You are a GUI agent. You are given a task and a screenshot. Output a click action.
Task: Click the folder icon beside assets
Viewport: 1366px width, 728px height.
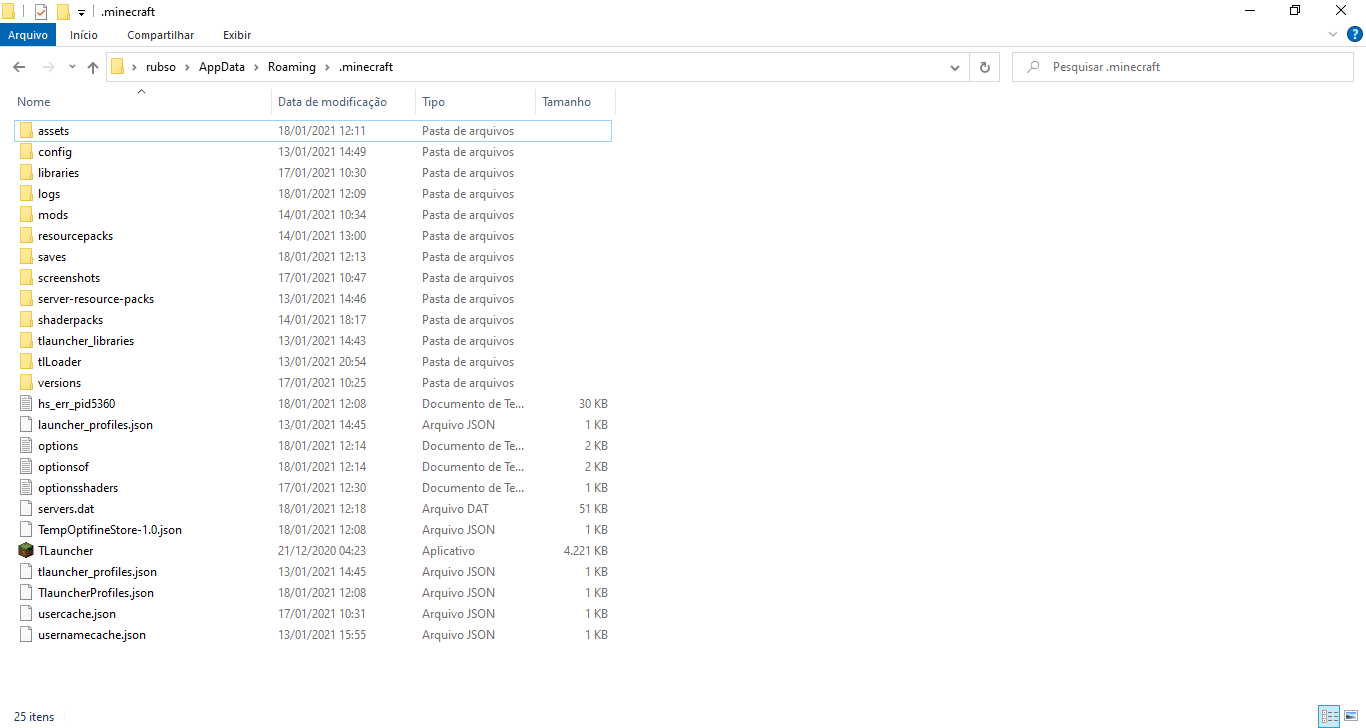pyautogui.click(x=26, y=131)
